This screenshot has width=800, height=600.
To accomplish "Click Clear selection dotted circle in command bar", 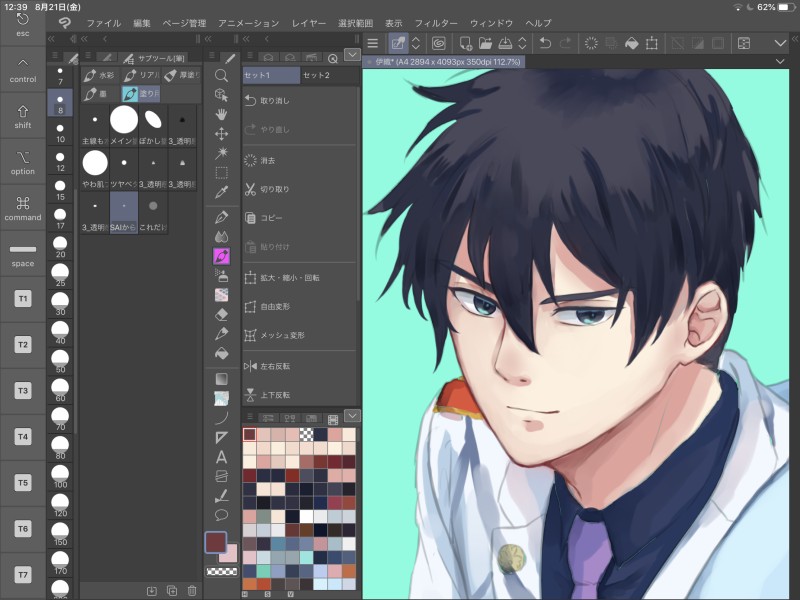I will [591, 43].
